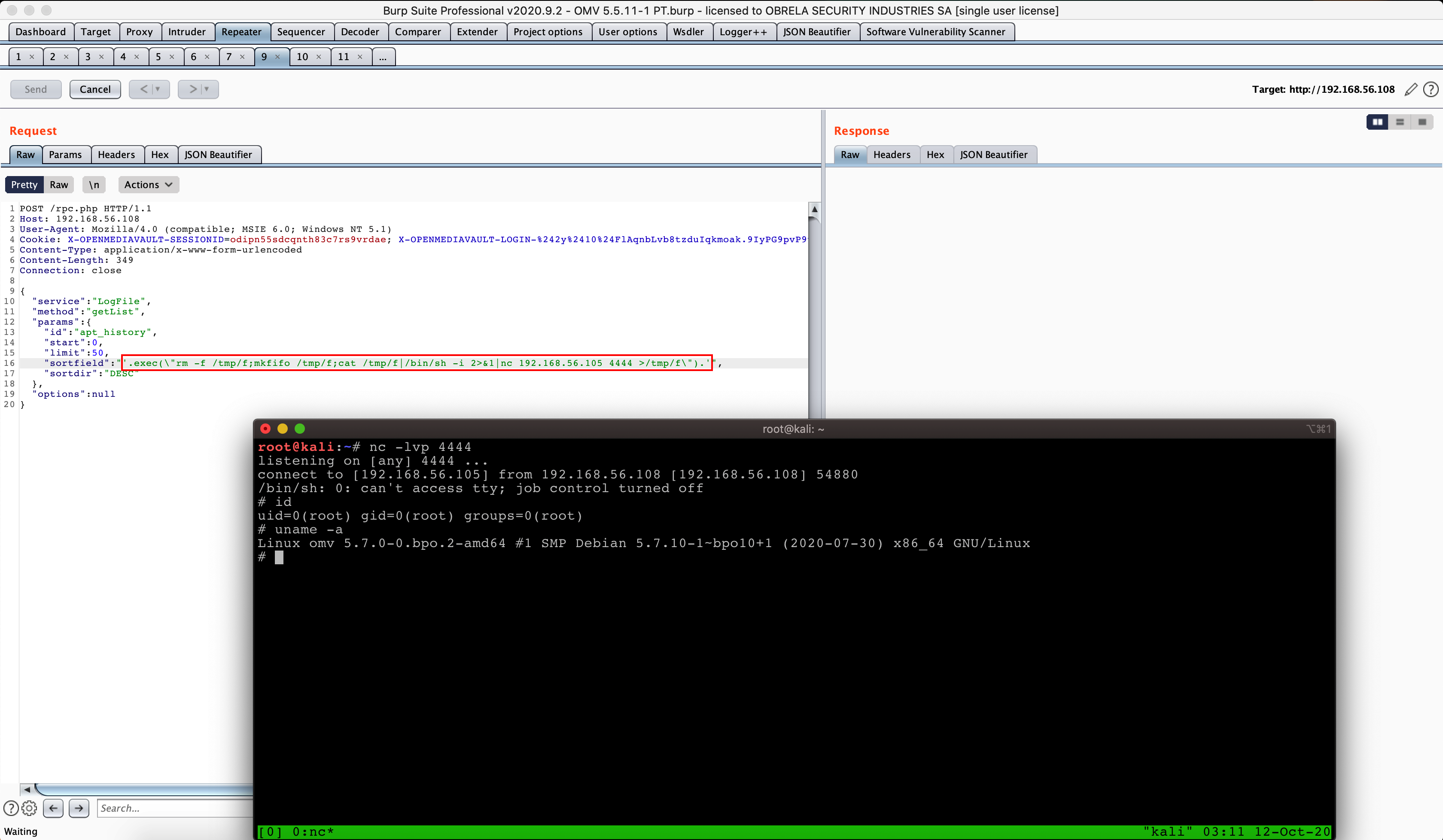The image size is (1443, 840).
Task: Select the combined single-pane layout icon
Action: click(x=1422, y=122)
